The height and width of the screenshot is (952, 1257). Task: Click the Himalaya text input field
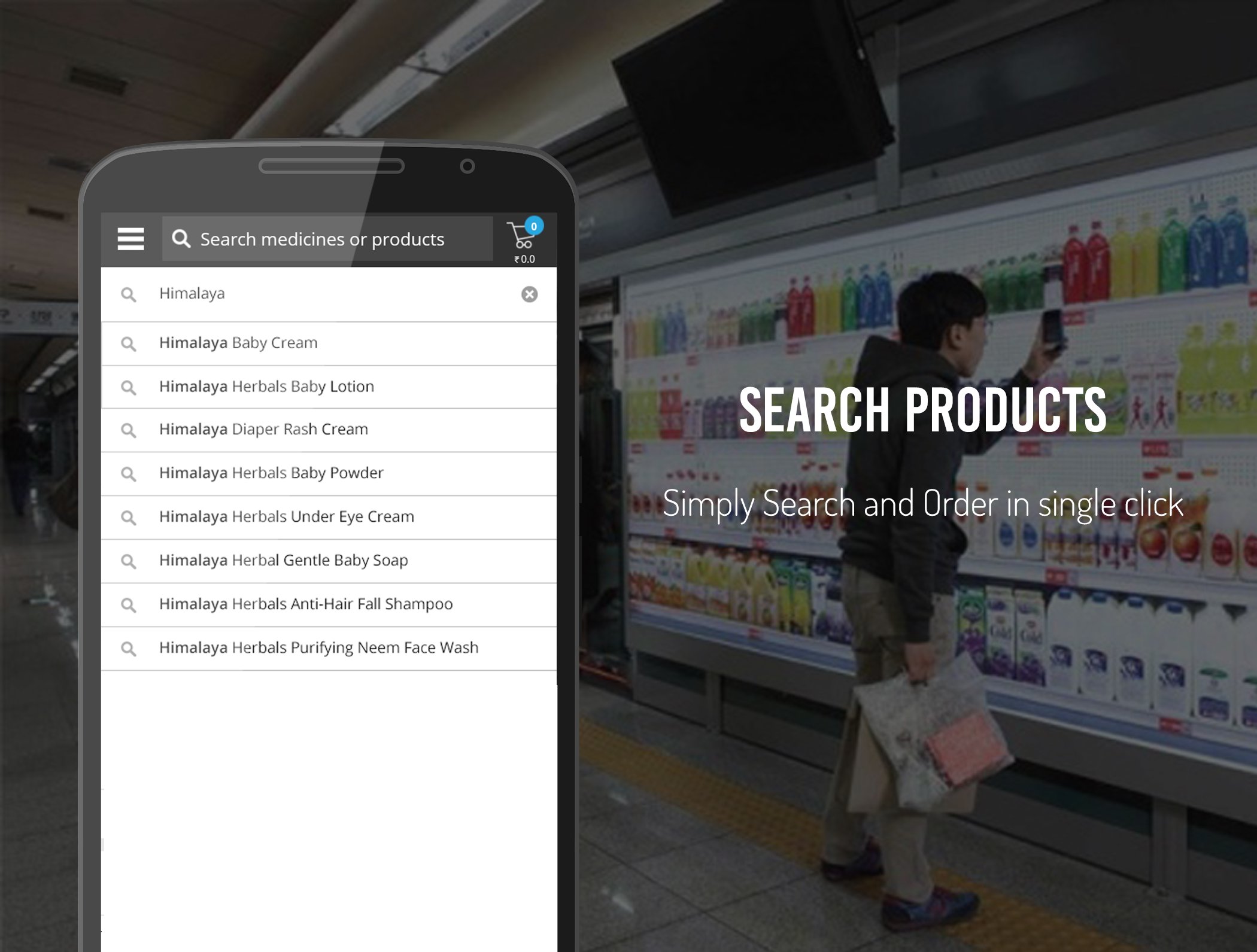(x=335, y=294)
